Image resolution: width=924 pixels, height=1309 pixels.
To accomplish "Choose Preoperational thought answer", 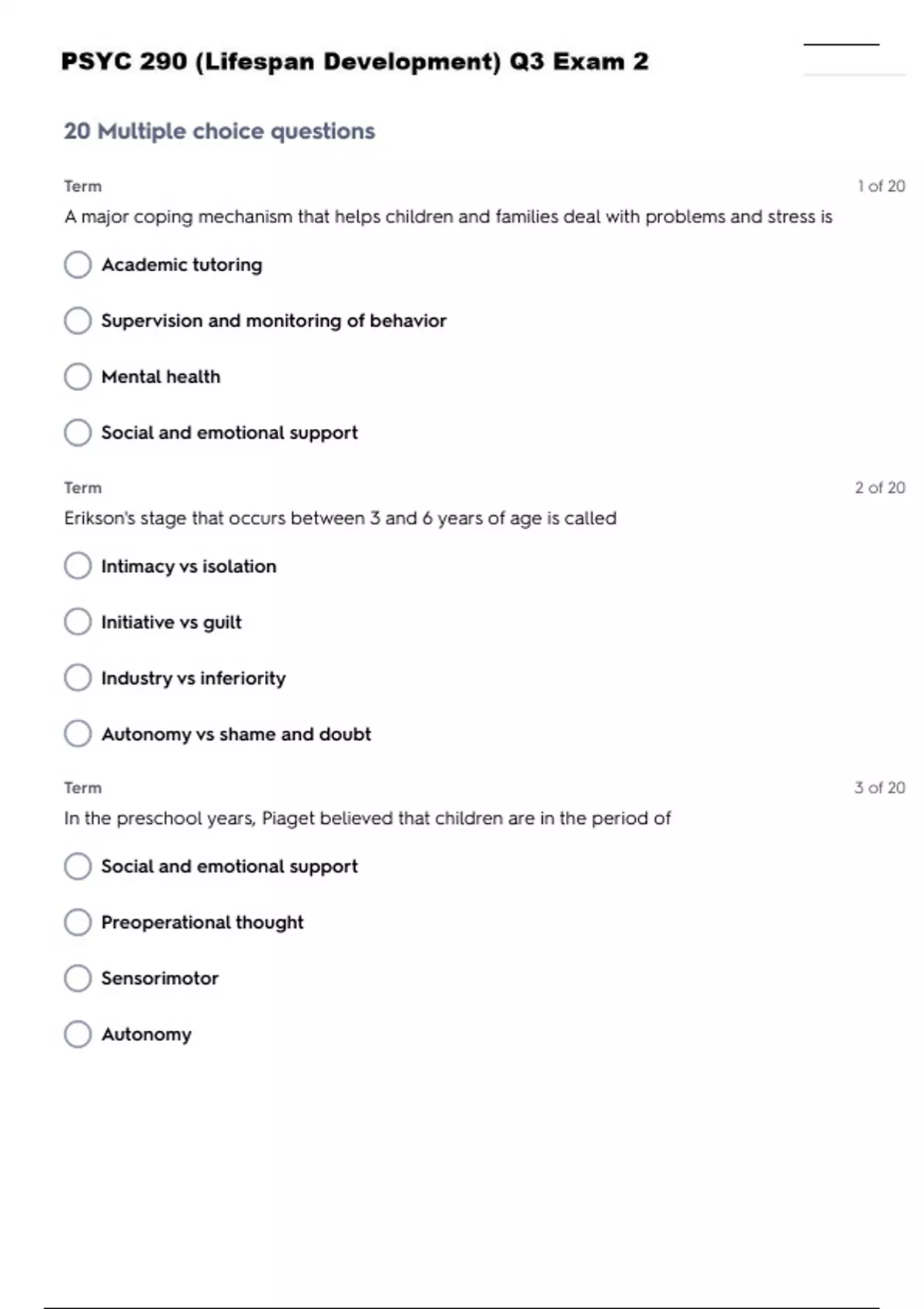I will click(78, 922).
